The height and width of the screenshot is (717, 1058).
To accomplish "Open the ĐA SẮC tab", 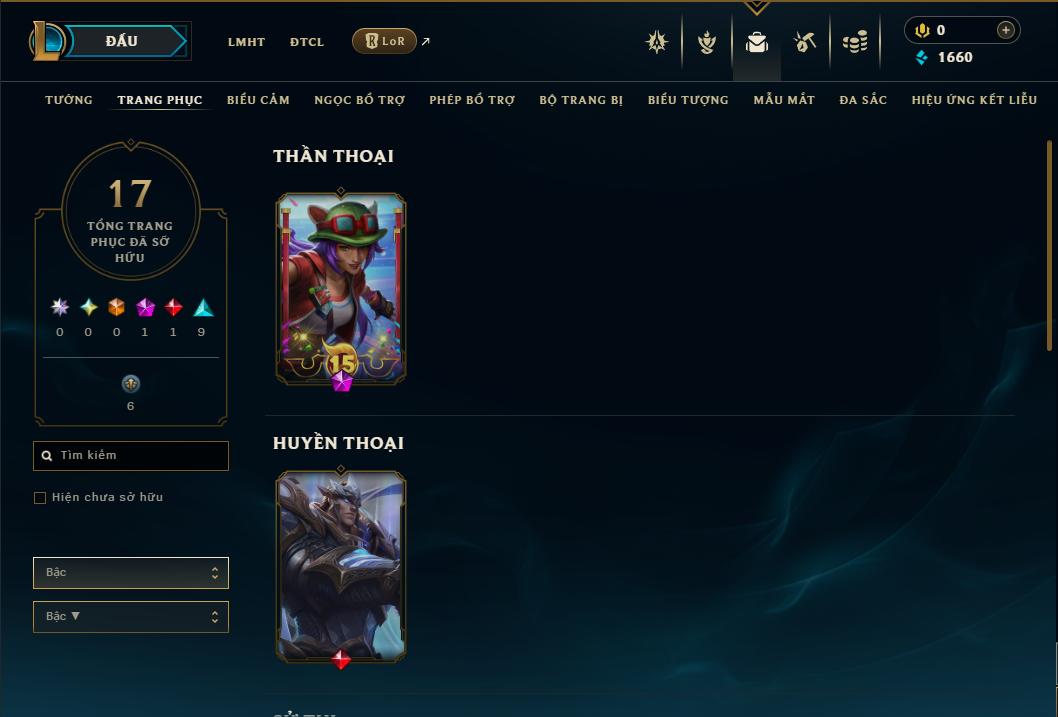I will pos(863,100).
